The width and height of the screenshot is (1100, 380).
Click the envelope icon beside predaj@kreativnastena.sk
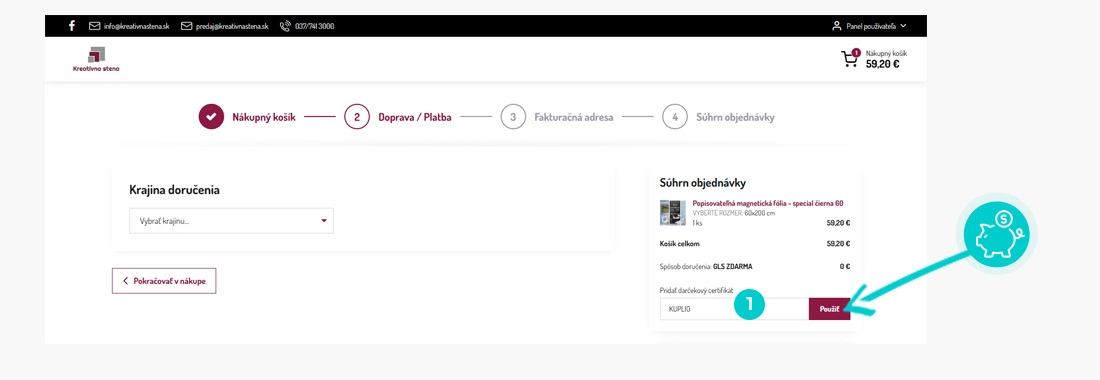click(x=187, y=26)
